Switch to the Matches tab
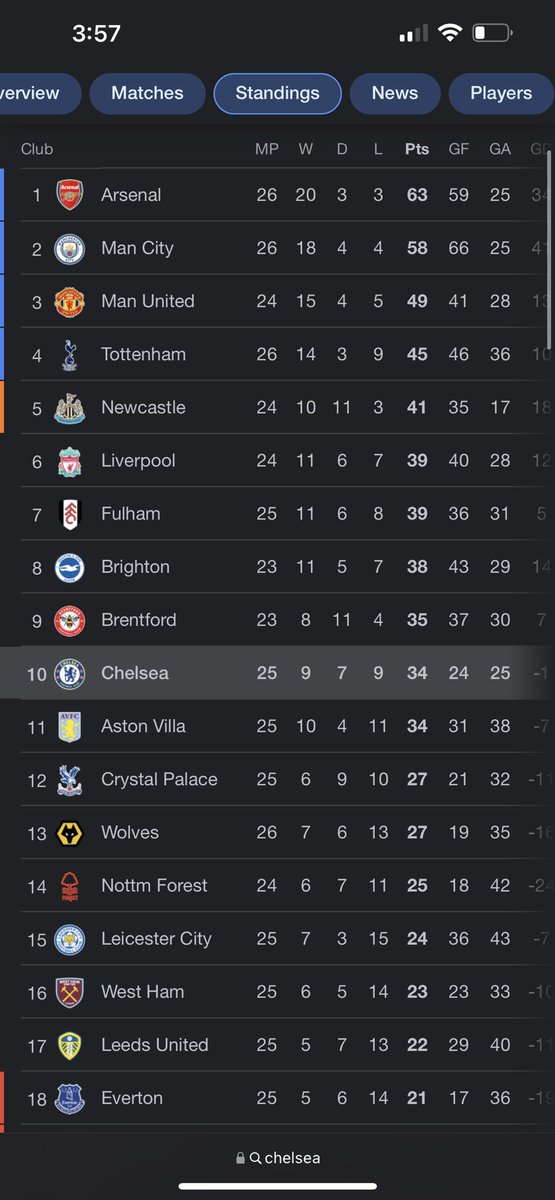Screen dimensions: 555x1200 [x=147, y=93]
